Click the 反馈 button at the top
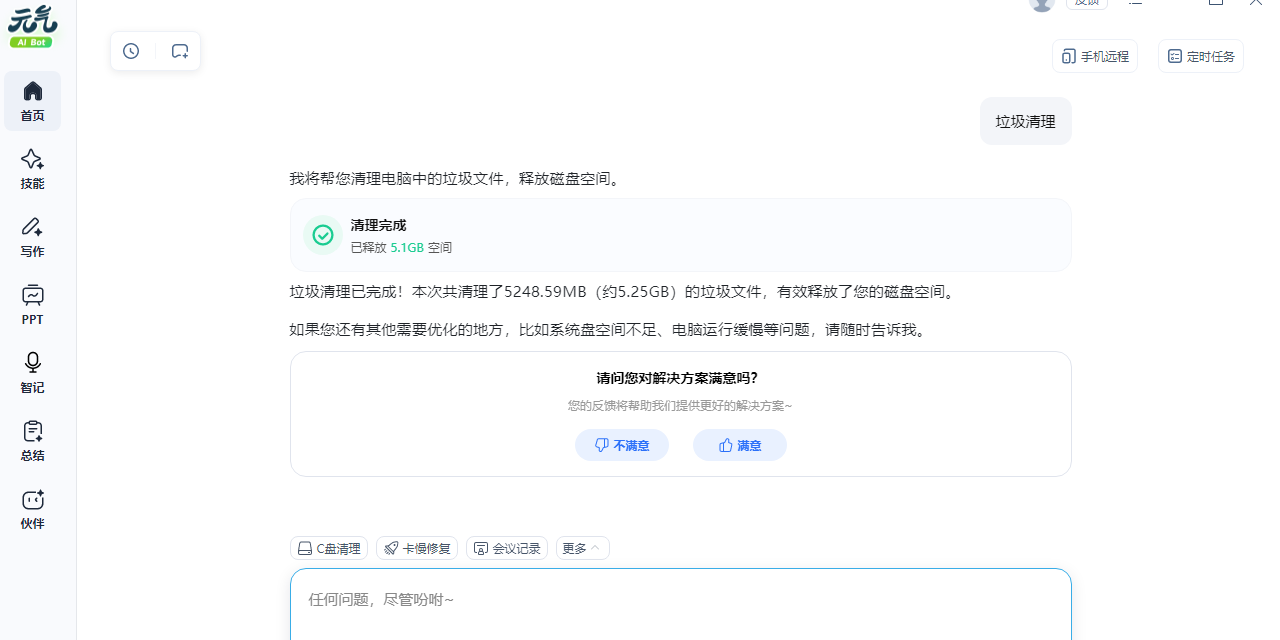1280x640 pixels. [x=1087, y=3]
